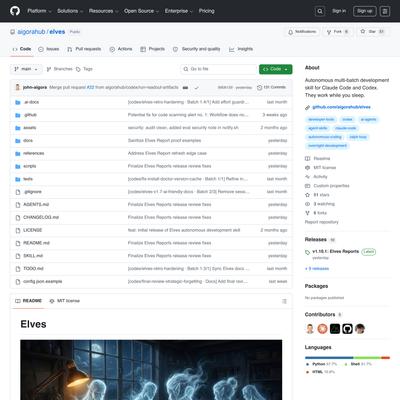Select the README tab in file viewer
The image size is (400, 400).
click(29, 301)
